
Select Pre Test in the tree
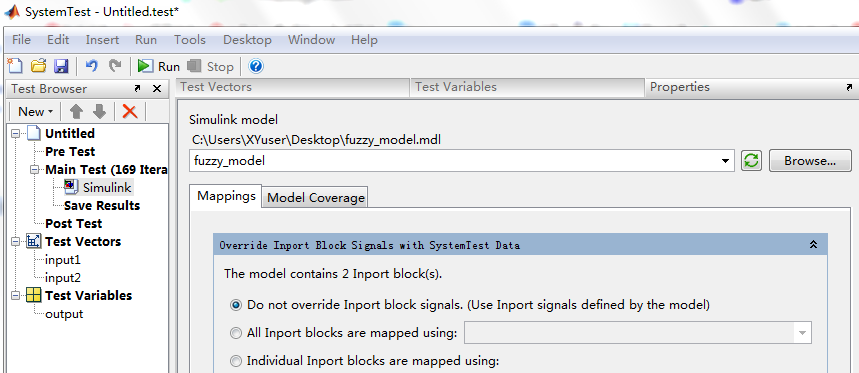70,152
